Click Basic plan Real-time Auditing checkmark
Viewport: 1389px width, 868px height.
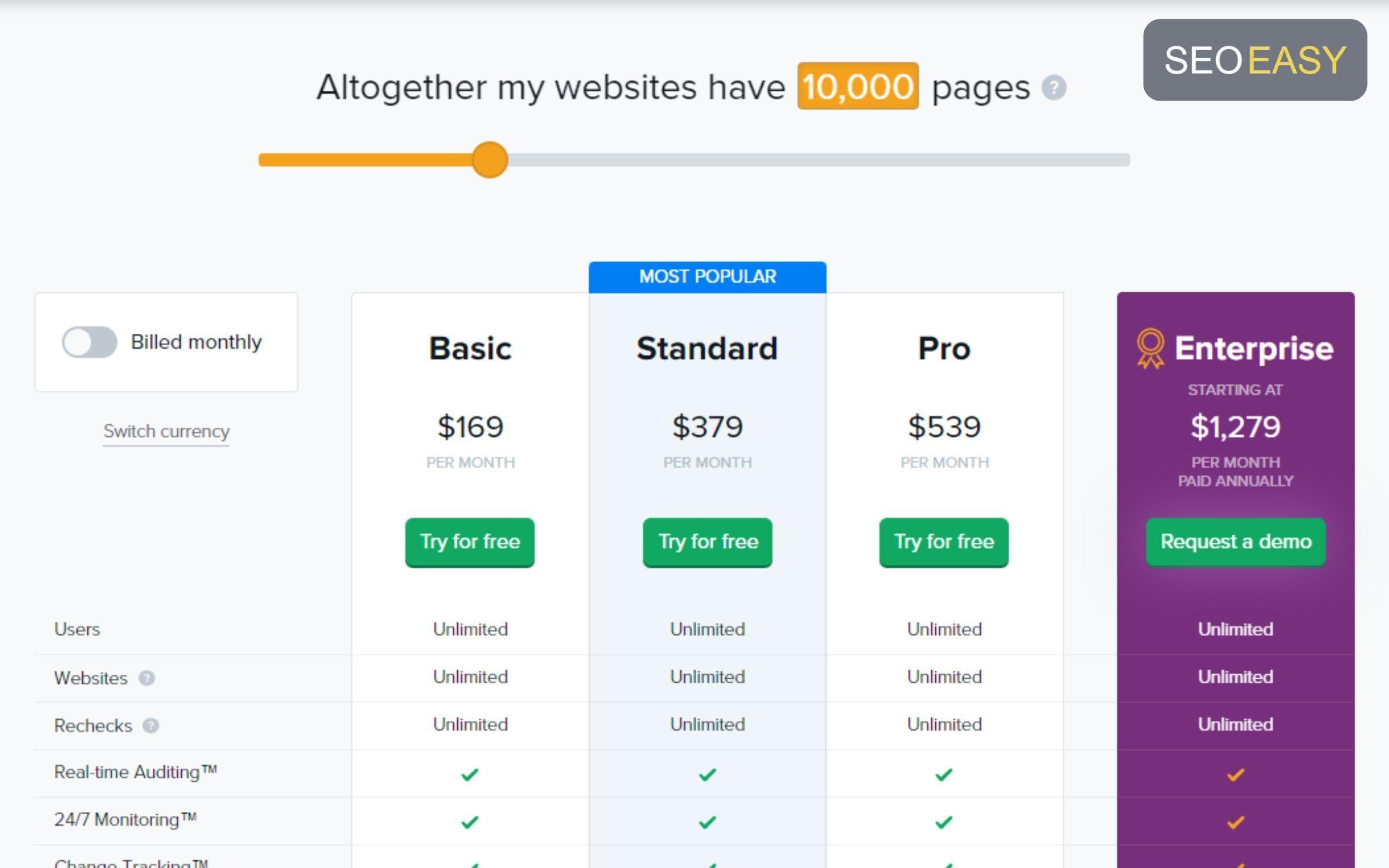click(x=470, y=774)
